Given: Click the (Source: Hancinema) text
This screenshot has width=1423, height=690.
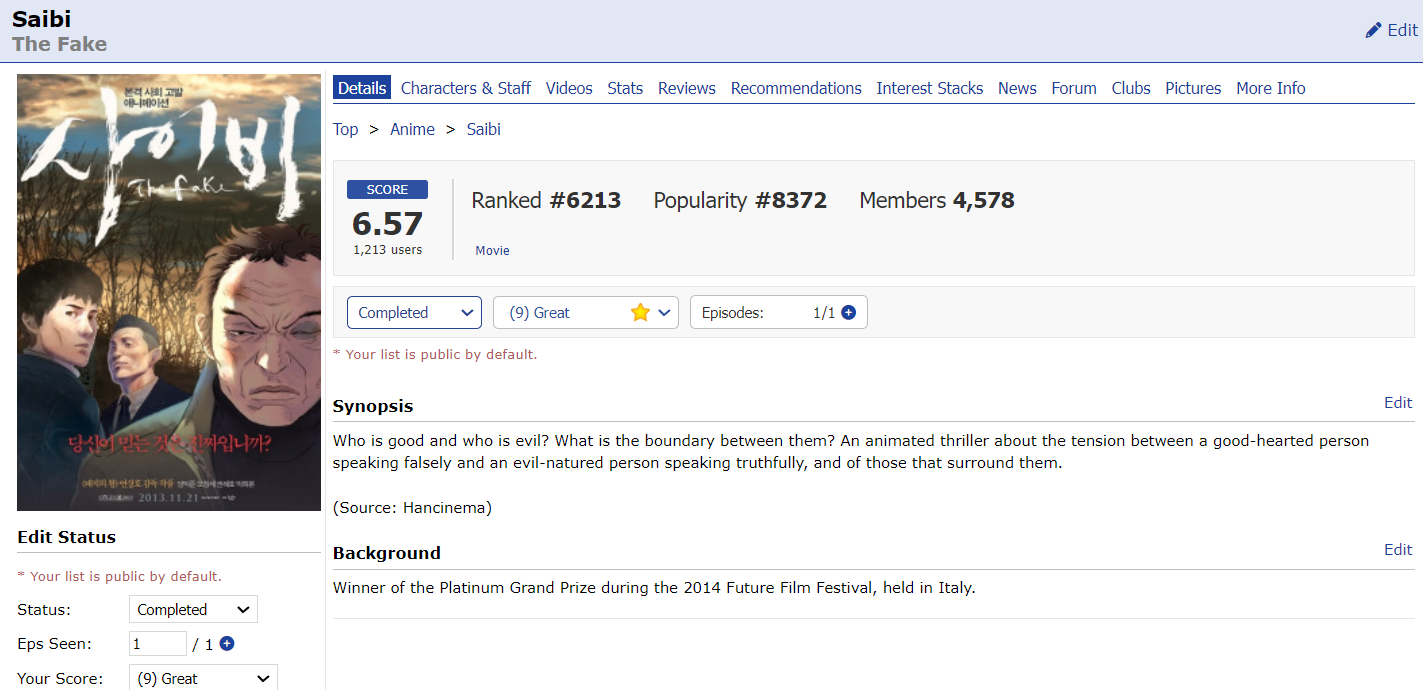Looking at the screenshot, I should click(x=412, y=508).
